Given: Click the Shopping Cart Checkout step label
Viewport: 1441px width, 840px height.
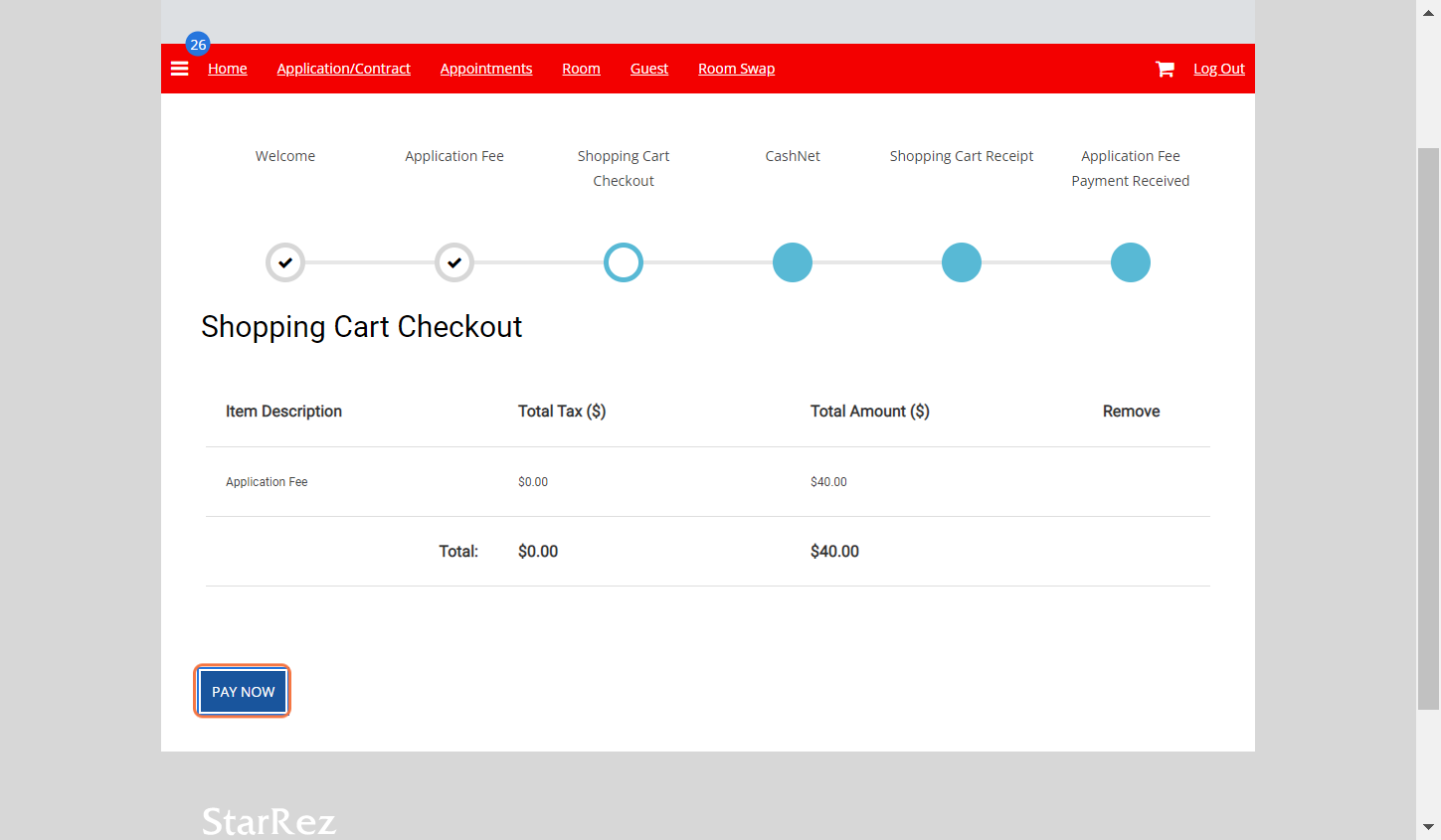Looking at the screenshot, I should pyautogui.click(x=624, y=168).
